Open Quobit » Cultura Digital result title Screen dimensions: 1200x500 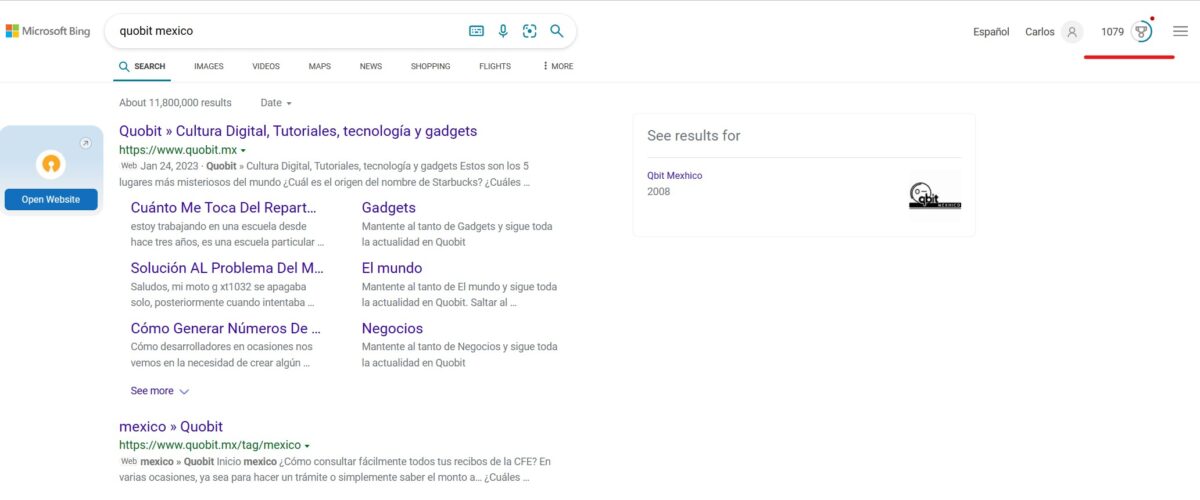click(x=298, y=131)
